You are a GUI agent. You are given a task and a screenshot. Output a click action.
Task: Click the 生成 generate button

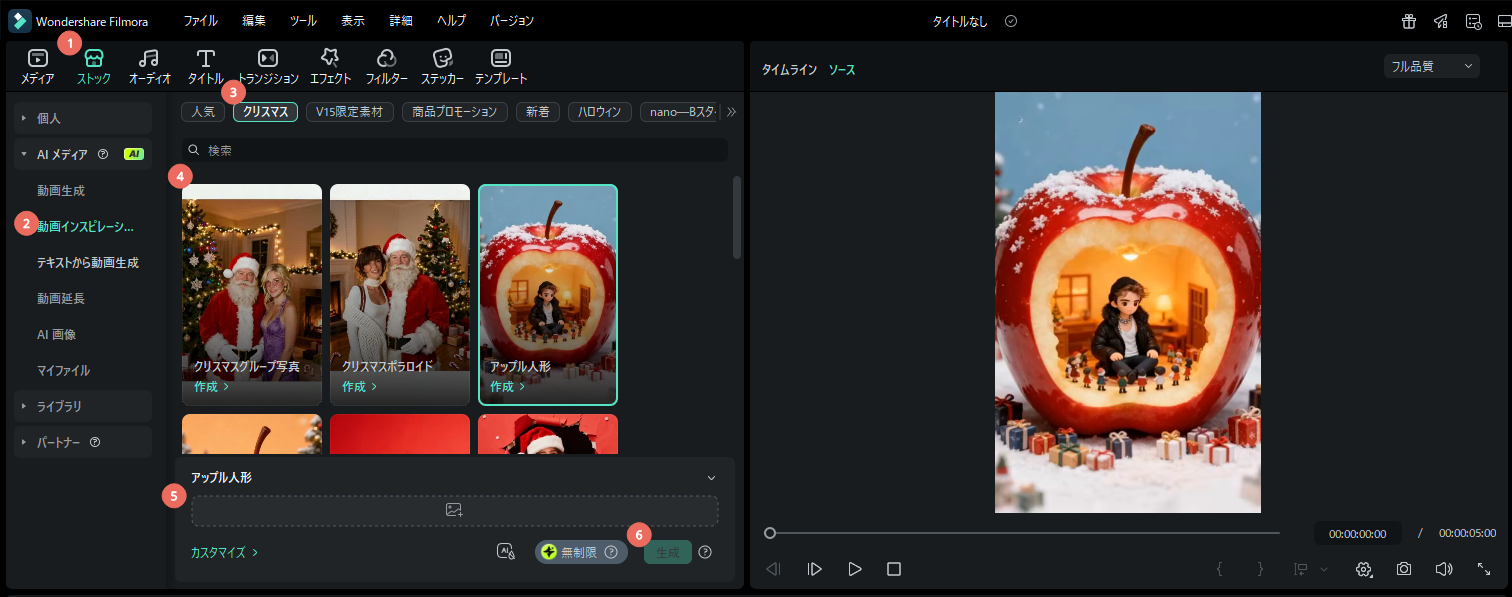(x=666, y=551)
